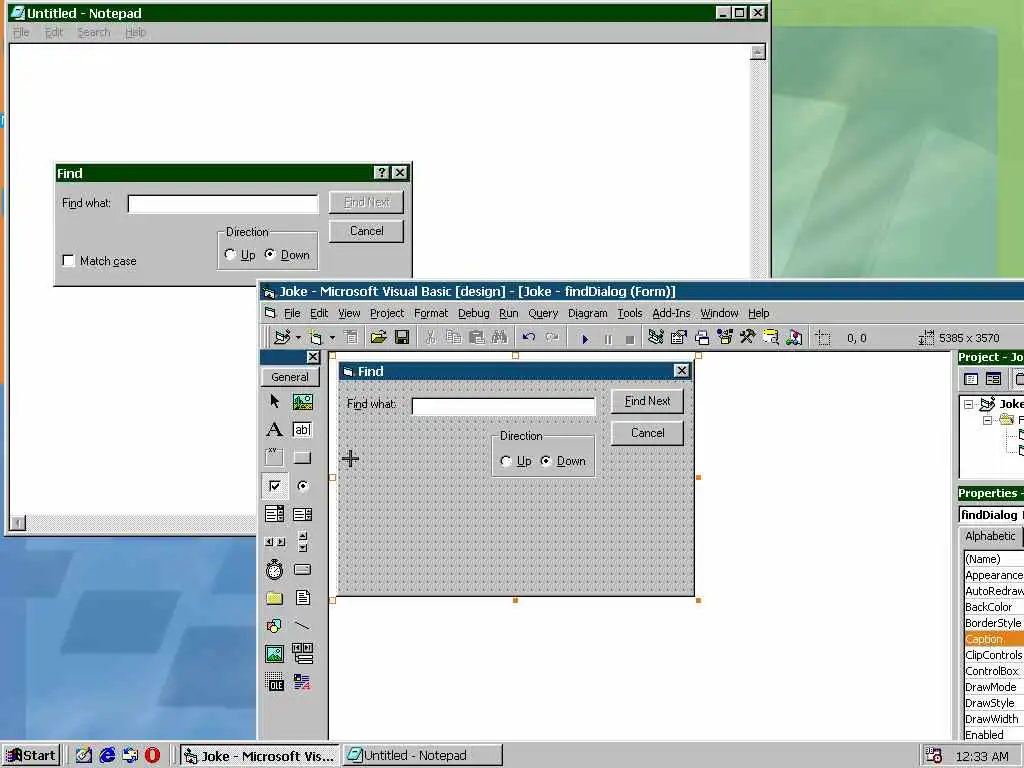Image resolution: width=1024 pixels, height=768 pixels.
Task: Click Cancel in the Notepad Find dialog
Action: tap(366, 231)
